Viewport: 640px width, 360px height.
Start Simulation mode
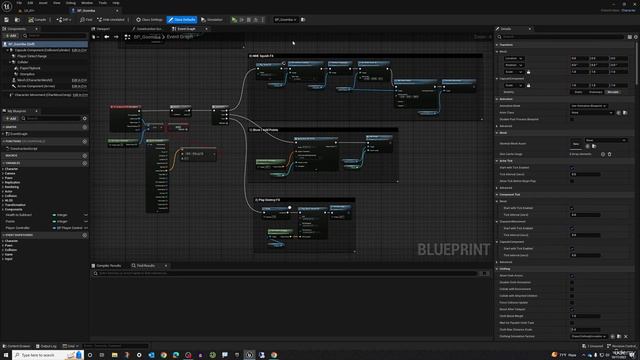tap(212, 20)
